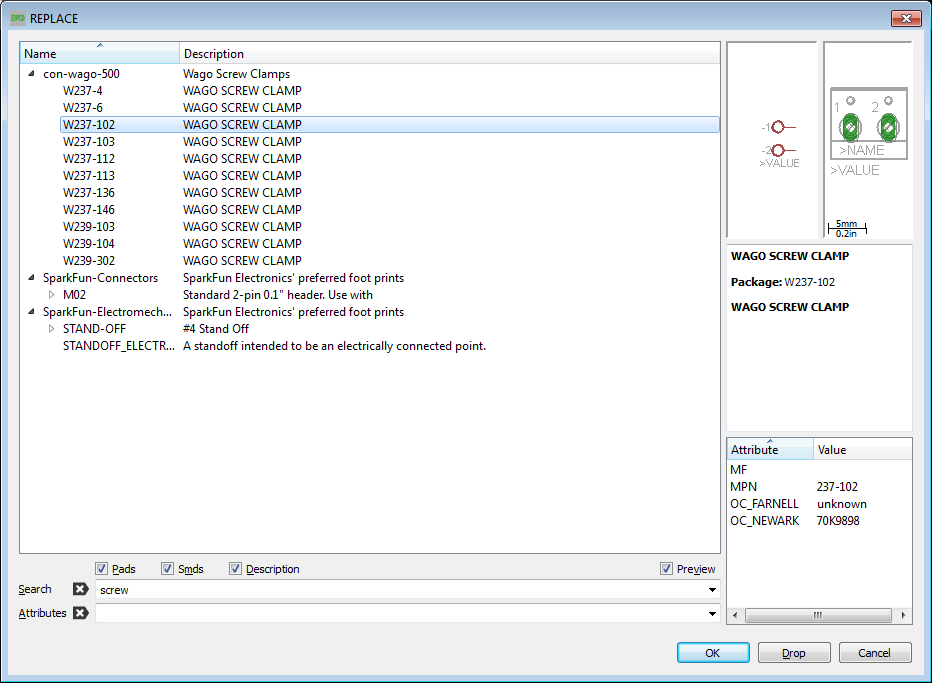Collapse the con-wago-500 library
The width and height of the screenshot is (932, 683).
[32, 74]
